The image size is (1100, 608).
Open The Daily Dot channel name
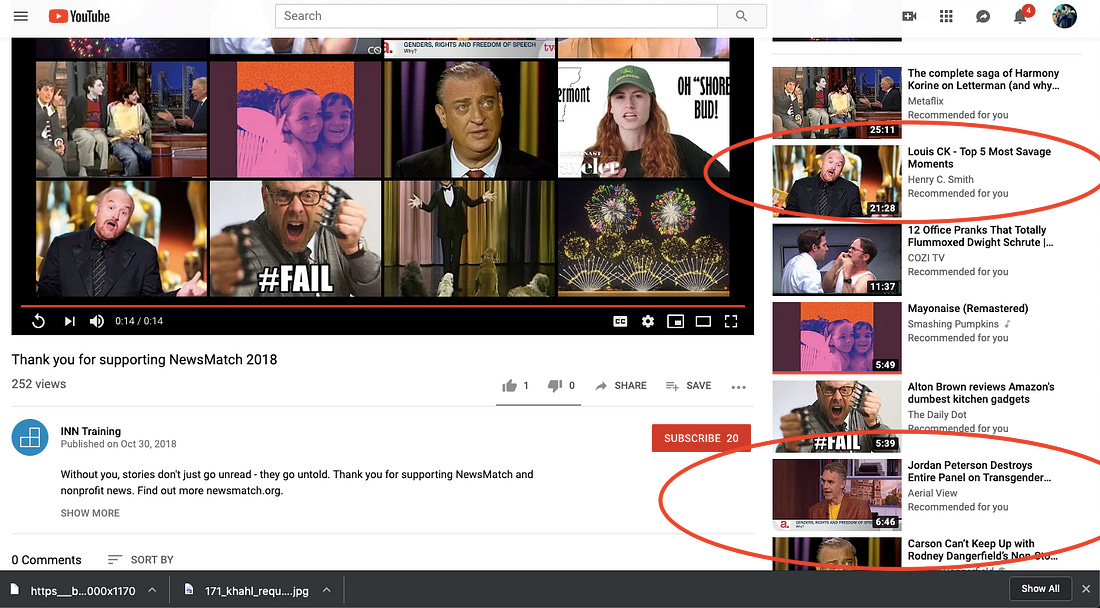[937, 415]
